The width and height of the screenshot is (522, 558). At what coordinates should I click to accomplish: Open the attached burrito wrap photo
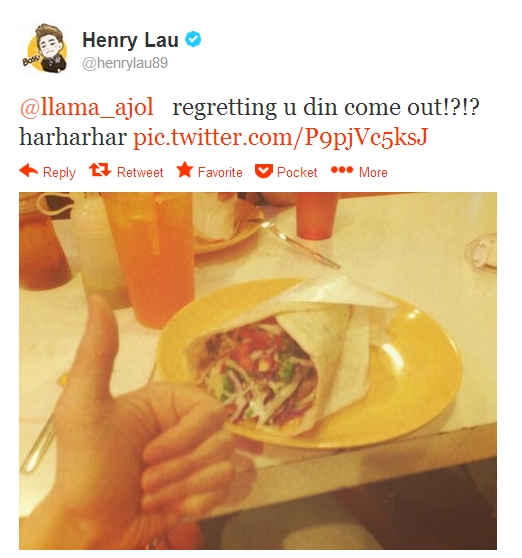click(258, 371)
